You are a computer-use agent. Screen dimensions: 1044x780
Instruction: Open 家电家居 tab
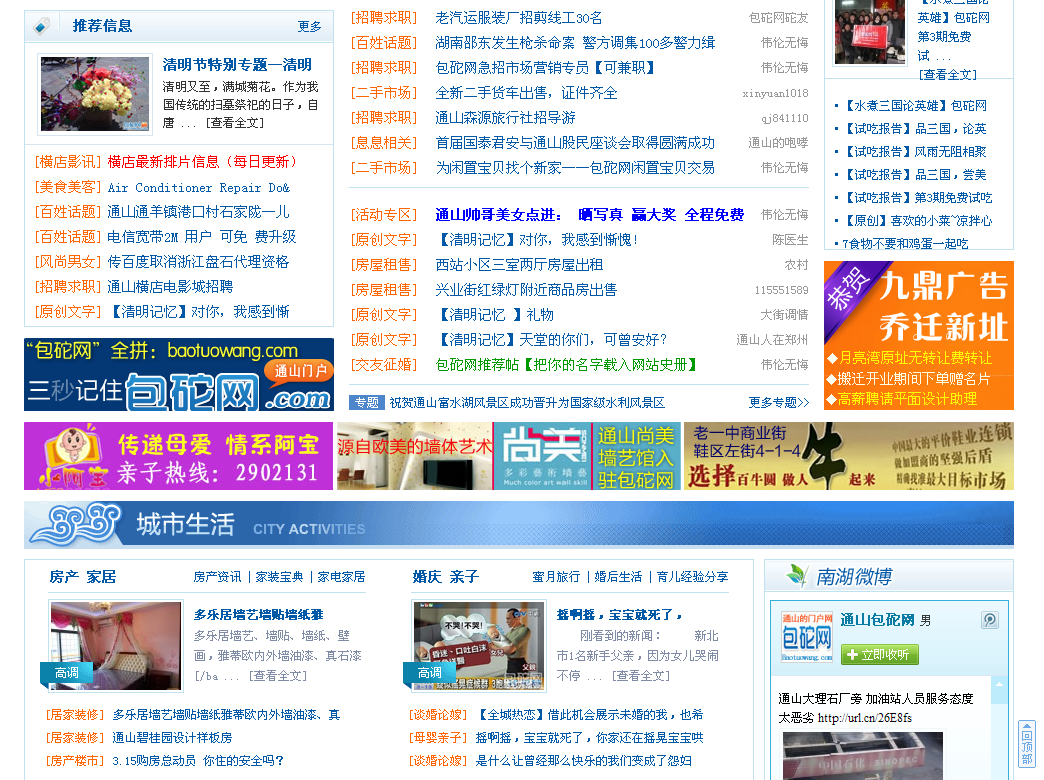click(342, 577)
